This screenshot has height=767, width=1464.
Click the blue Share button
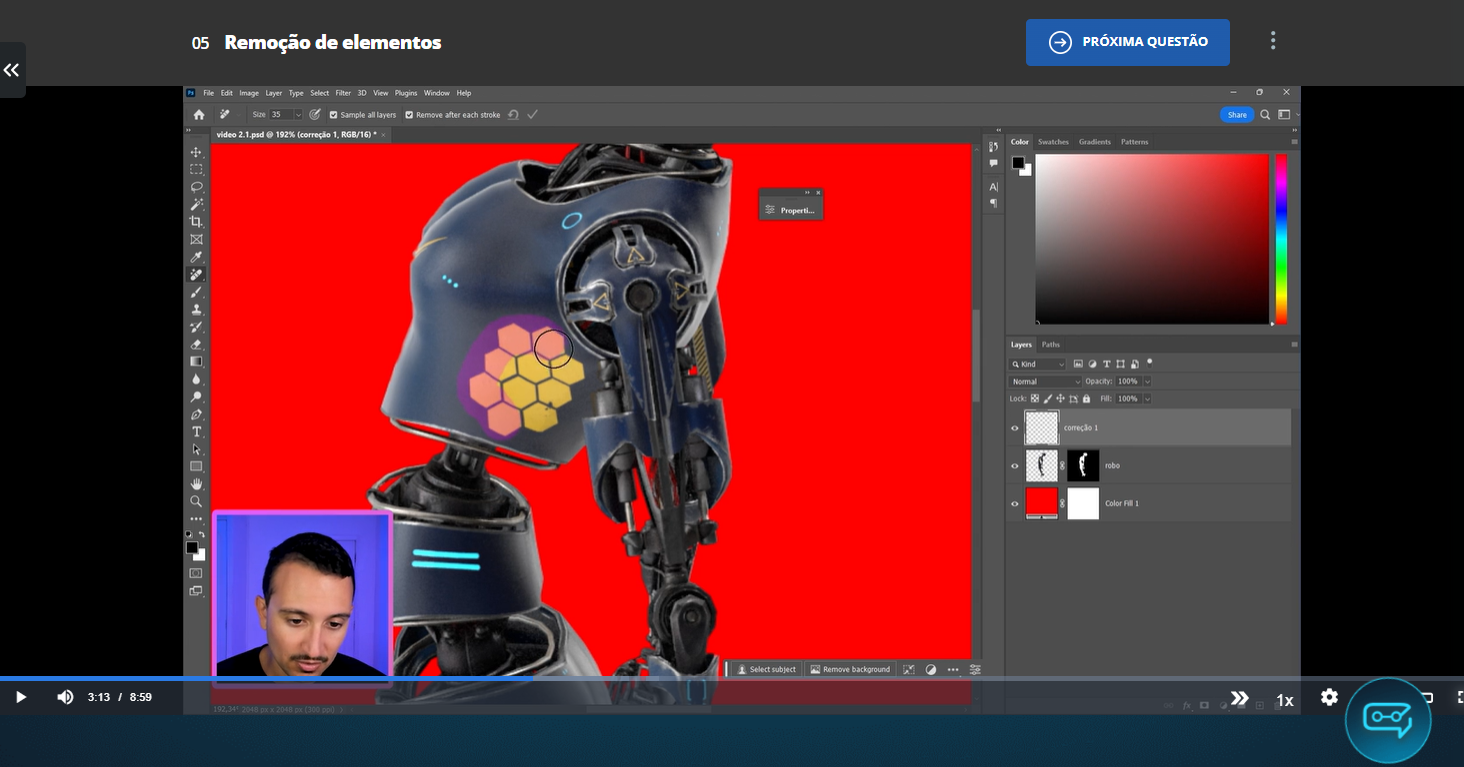tap(1237, 115)
